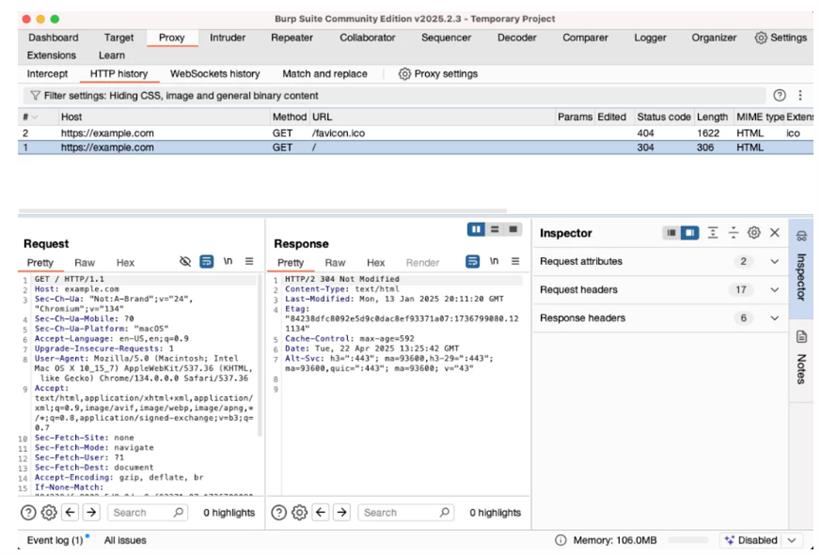This screenshot has width=820, height=554.
Task: Switch to the Decoder tab
Action: (517, 38)
